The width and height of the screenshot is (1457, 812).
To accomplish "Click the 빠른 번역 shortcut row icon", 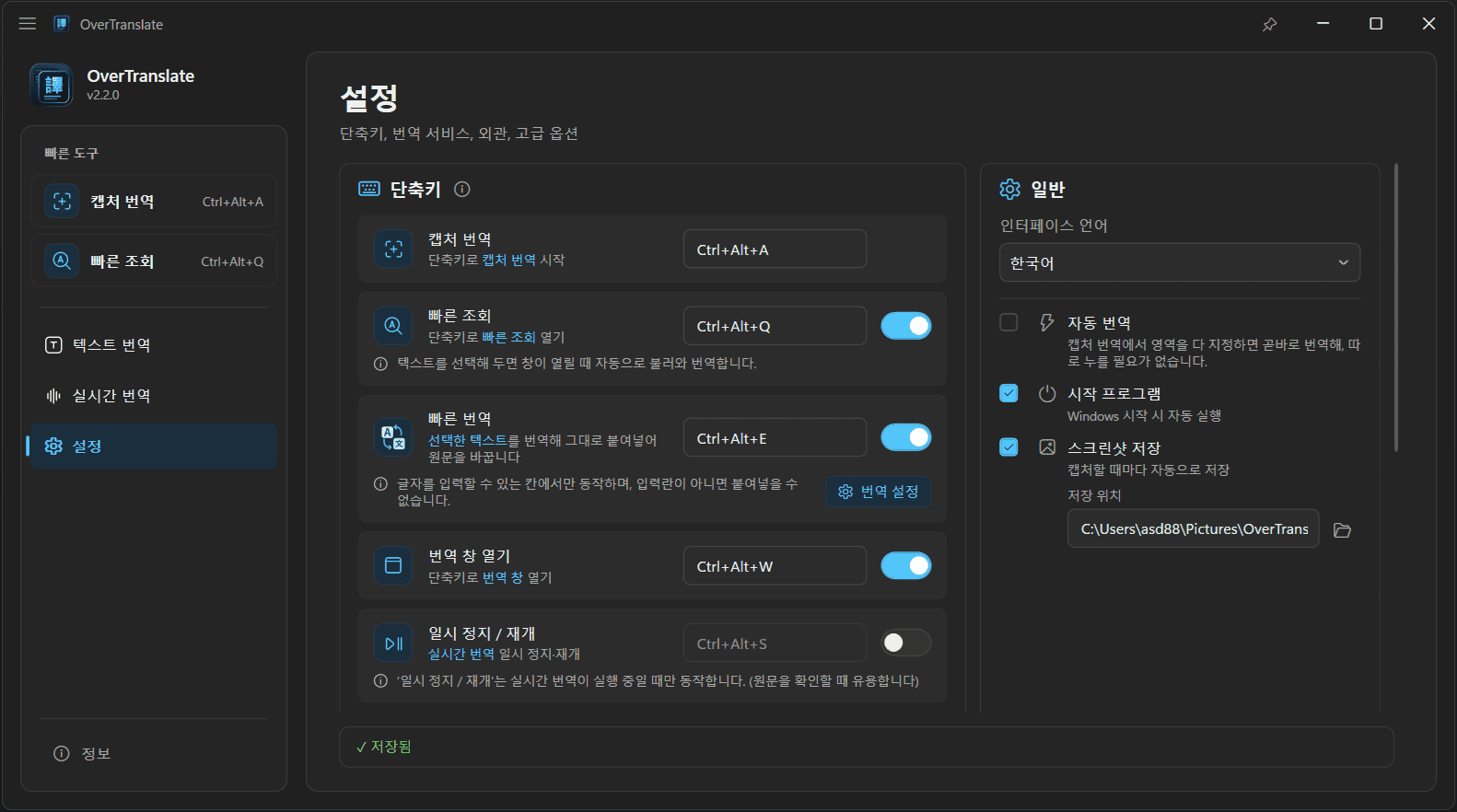I will pos(393,437).
